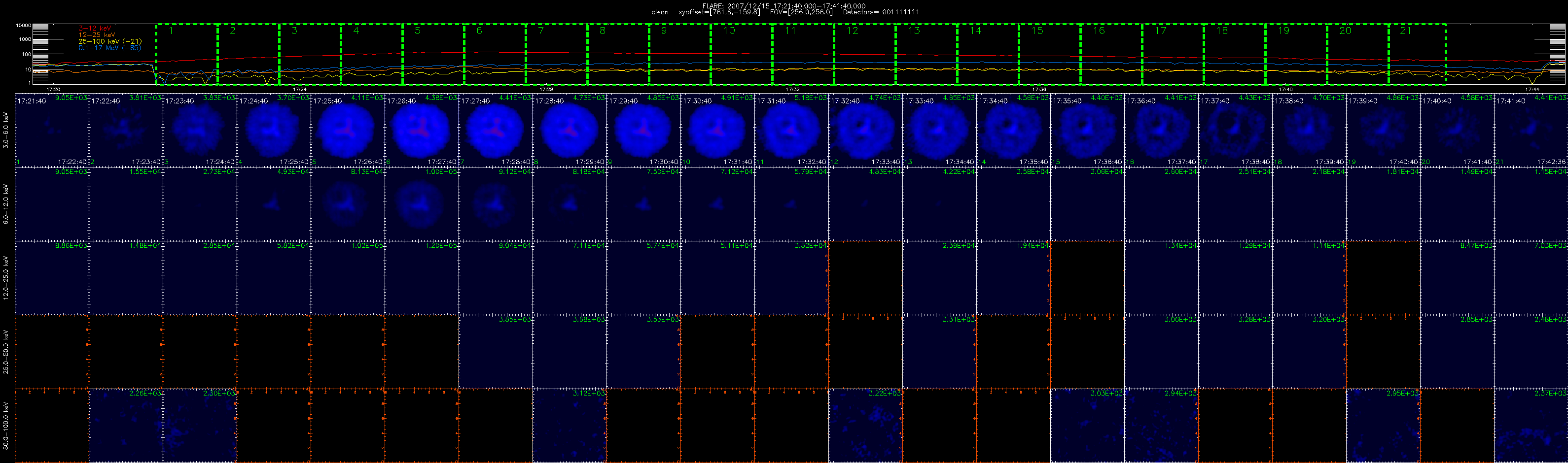Open the 50.0-100.0 keV image with peak 3.22E+03
Screen dimensions: 1568x463
[x=865, y=426]
